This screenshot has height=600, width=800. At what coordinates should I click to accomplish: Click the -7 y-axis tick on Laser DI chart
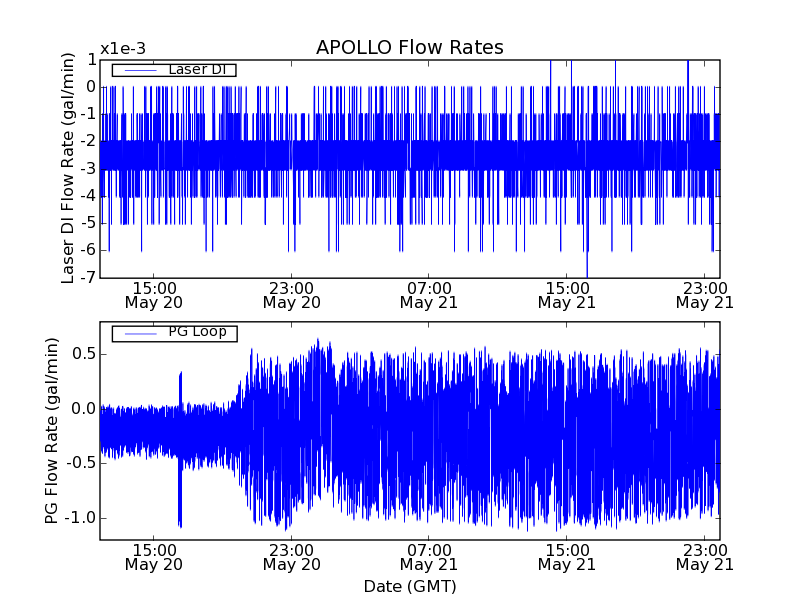[88, 277]
